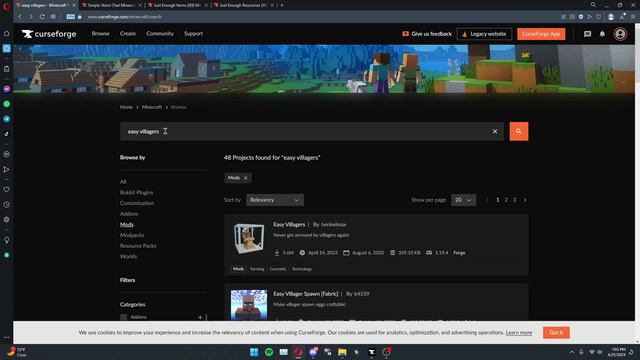The height and width of the screenshot is (360, 640).
Task: Select Worlds category
Action: click(x=128, y=256)
